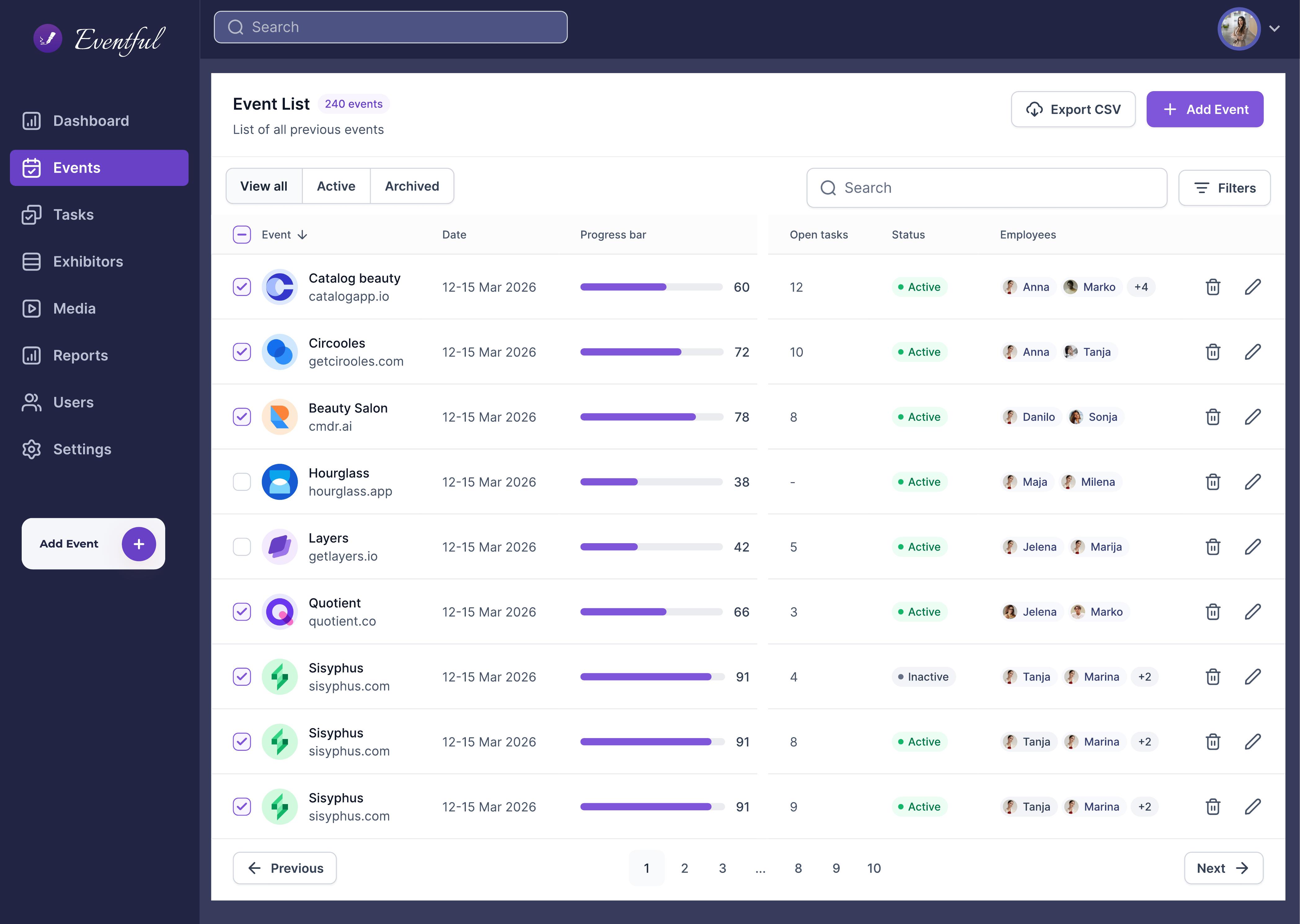Go to the Next page
Image resolution: width=1300 pixels, height=924 pixels.
pos(1224,868)
